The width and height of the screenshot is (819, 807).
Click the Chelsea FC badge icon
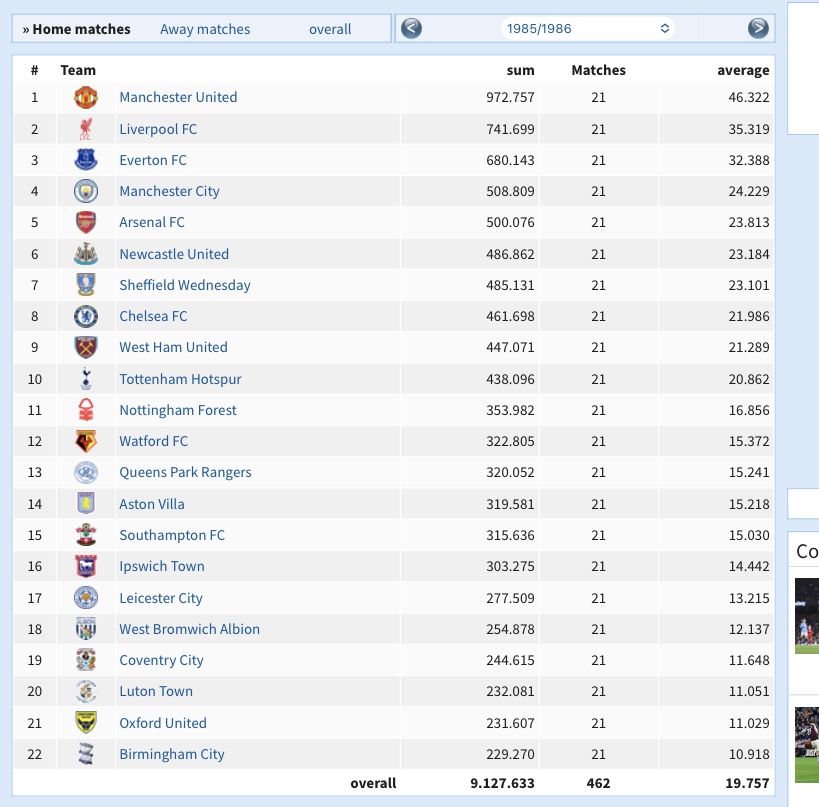[x=86, y=317]
